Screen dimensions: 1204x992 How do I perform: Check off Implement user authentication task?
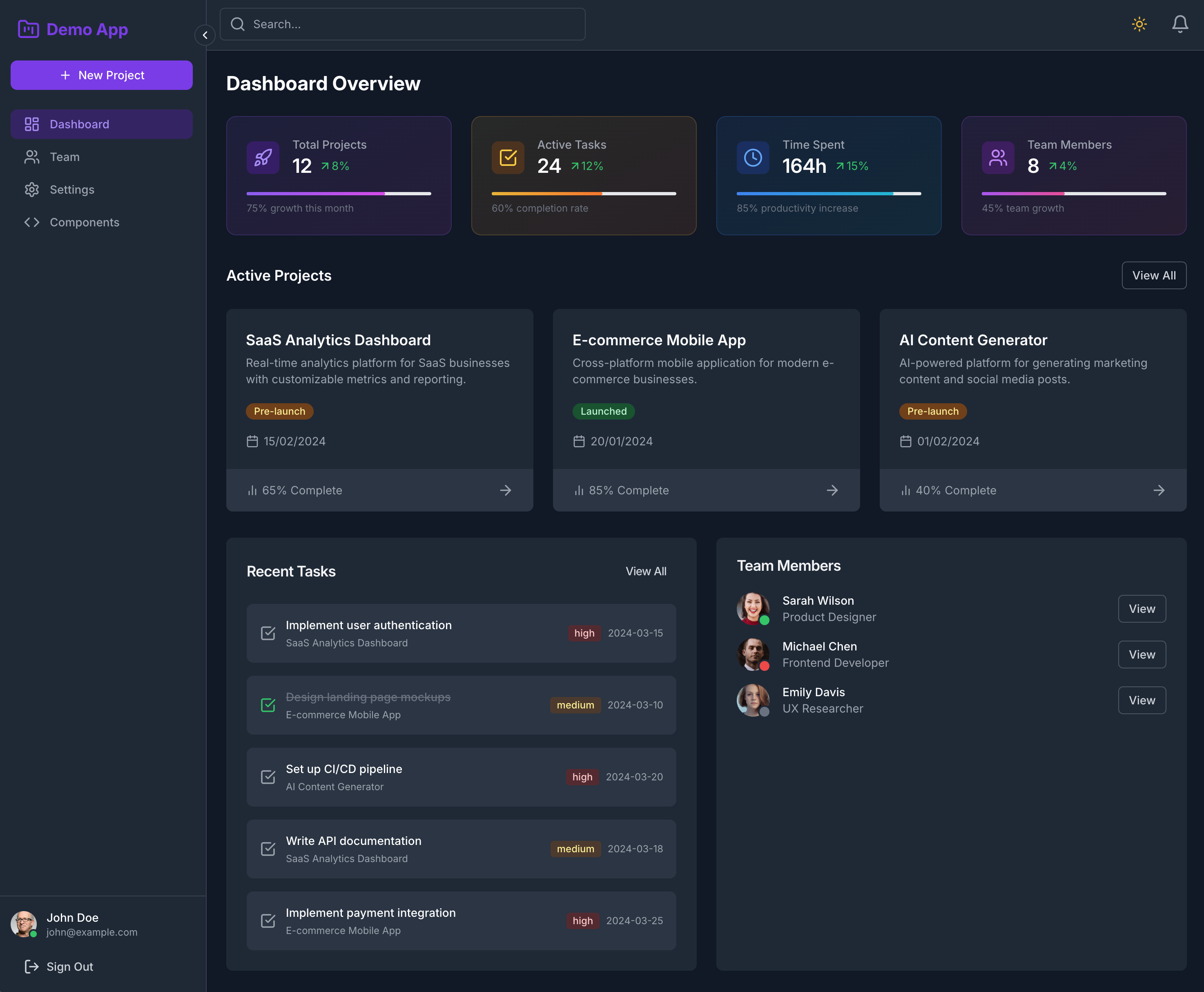tap(268, 633)
